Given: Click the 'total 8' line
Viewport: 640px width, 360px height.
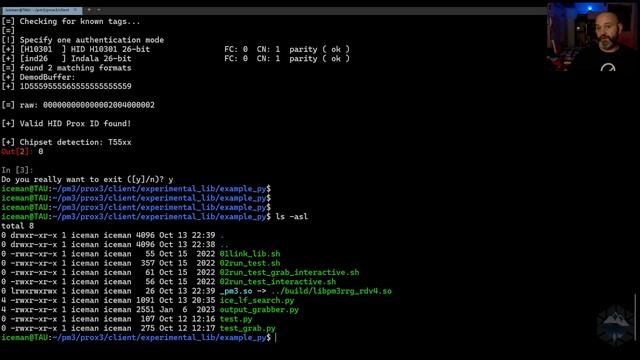Looking at the screenshot, I should (x=18, y=226).
